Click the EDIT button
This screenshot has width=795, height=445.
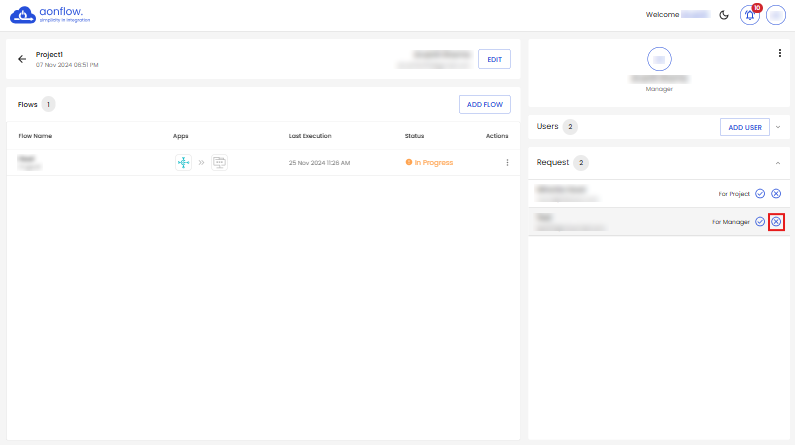point(494,60)
